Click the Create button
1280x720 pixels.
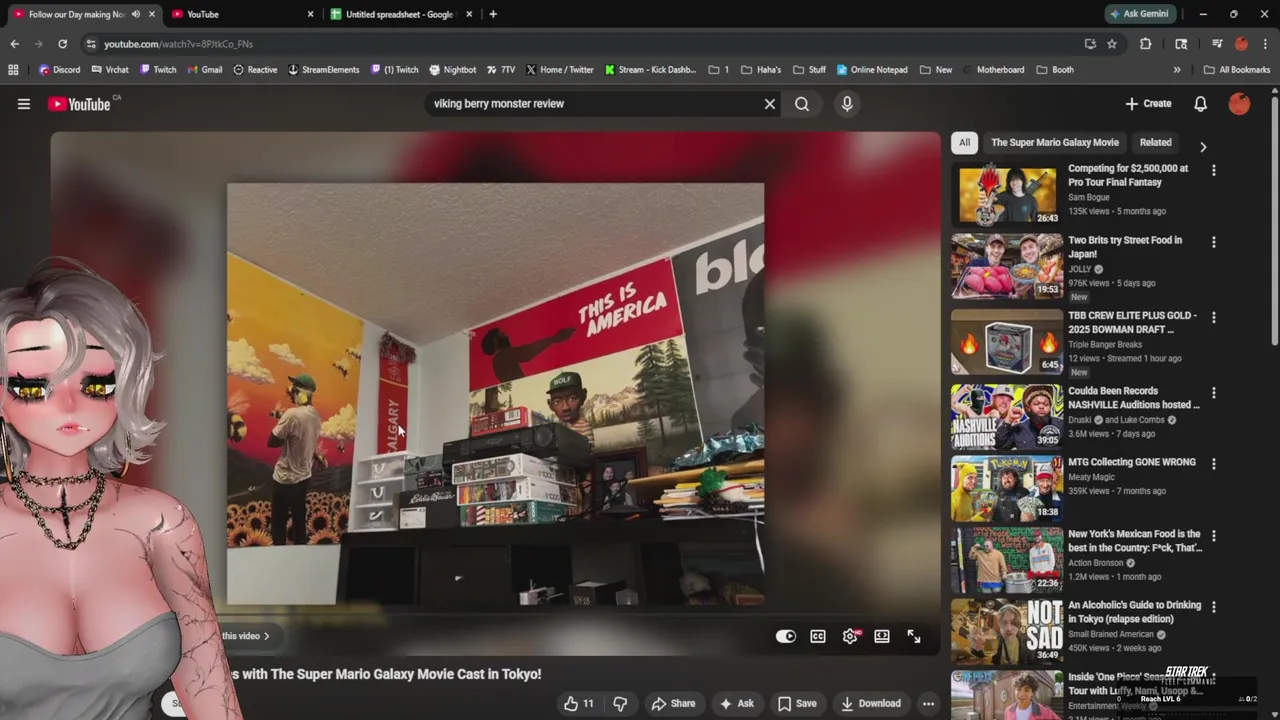(x=1148, y=104)
